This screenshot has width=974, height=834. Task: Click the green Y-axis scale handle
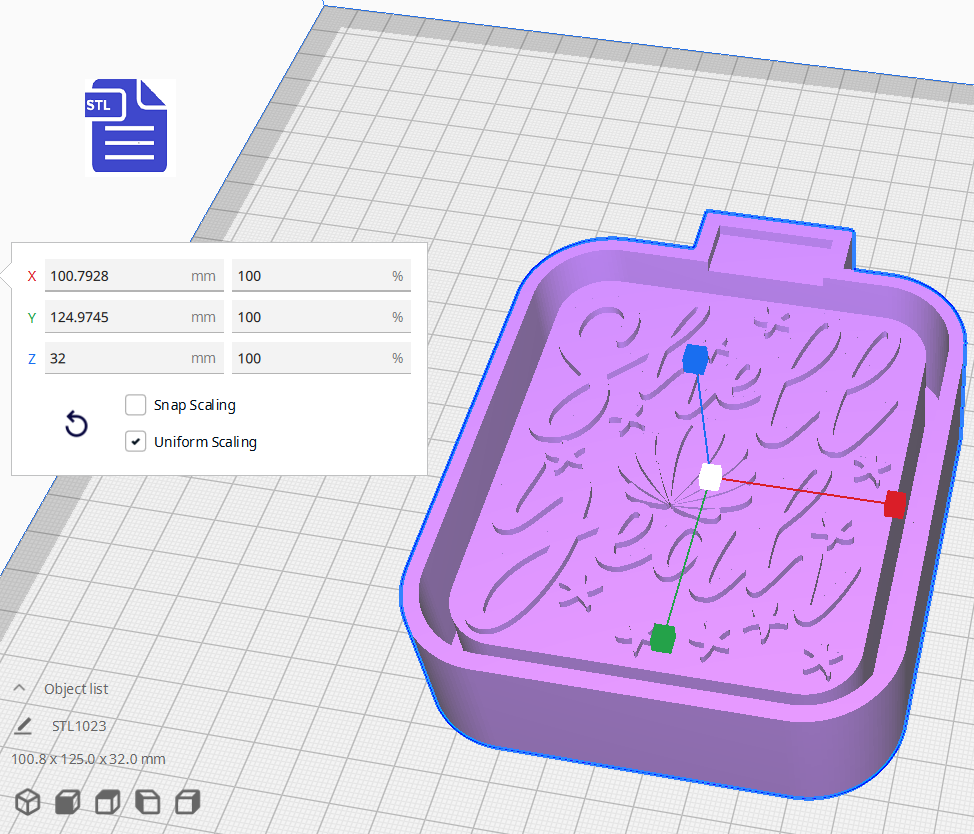663,637
